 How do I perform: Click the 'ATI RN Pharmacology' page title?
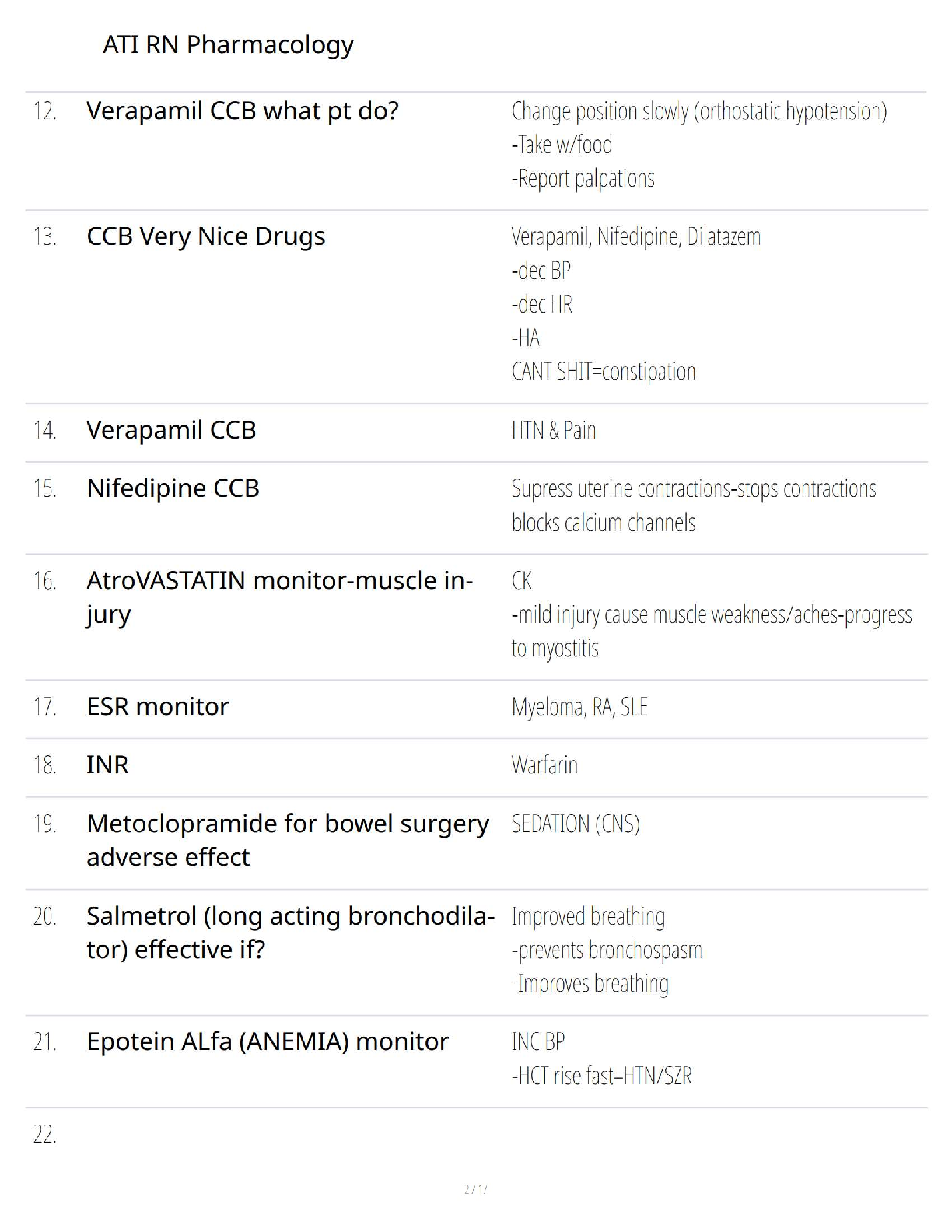(228, 45)
